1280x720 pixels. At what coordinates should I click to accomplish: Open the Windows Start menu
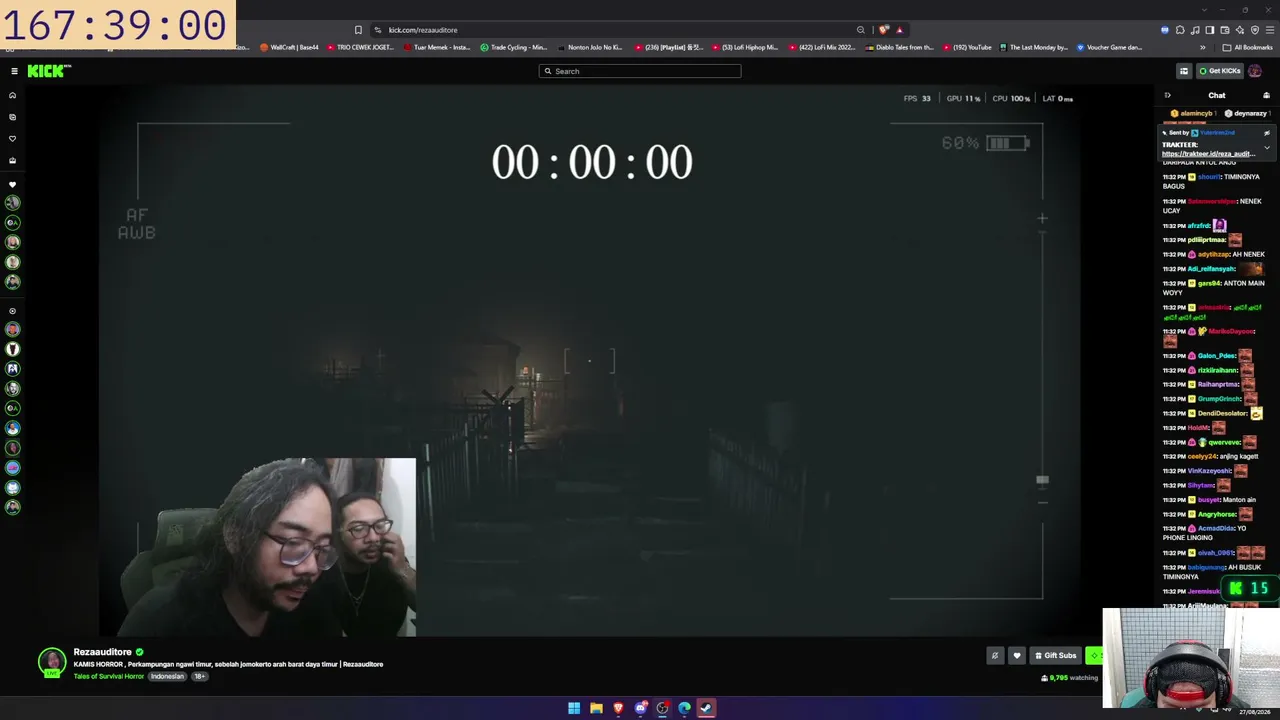[x=574, y=708]
